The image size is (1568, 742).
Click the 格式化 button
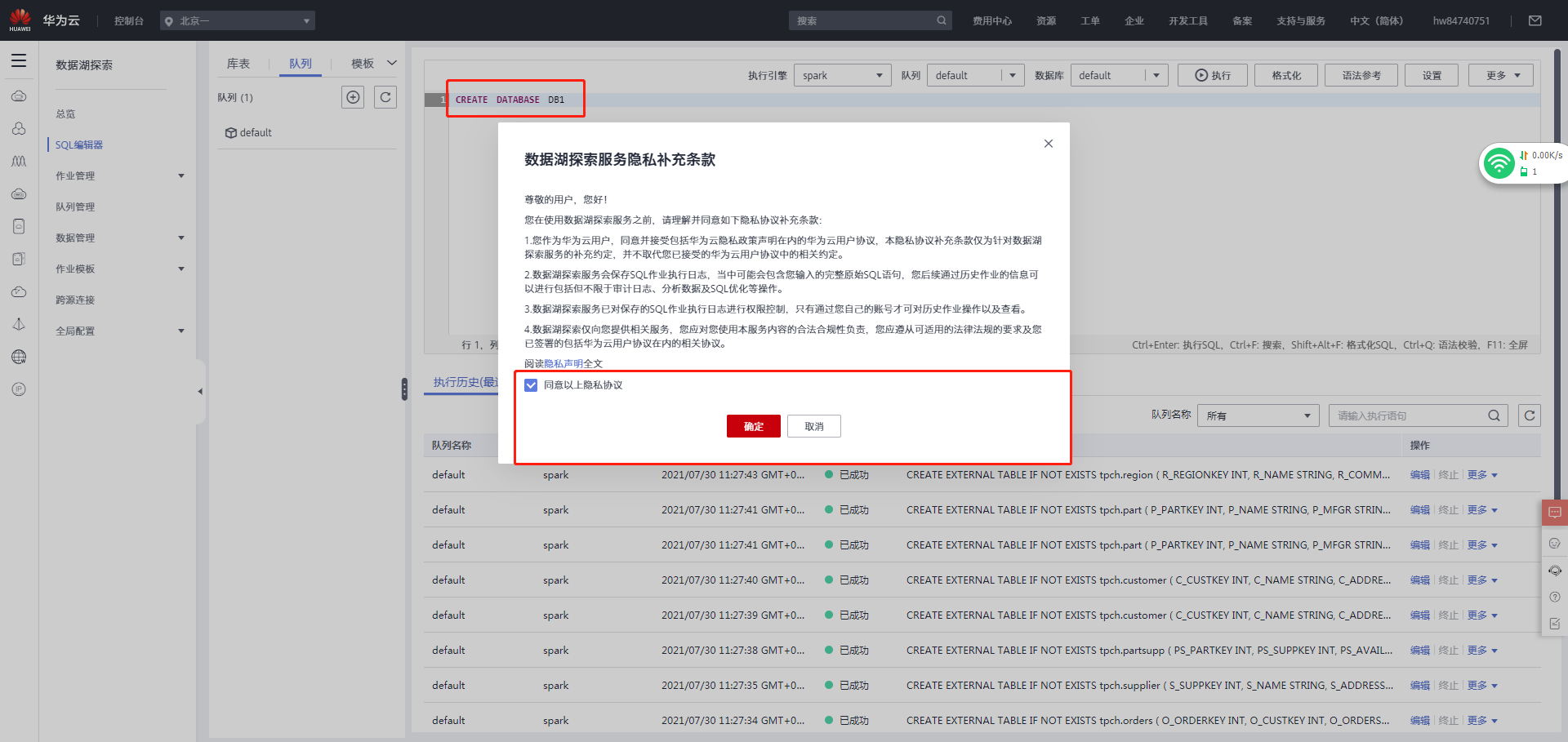pyautogui.click(x=1286, y=75)
